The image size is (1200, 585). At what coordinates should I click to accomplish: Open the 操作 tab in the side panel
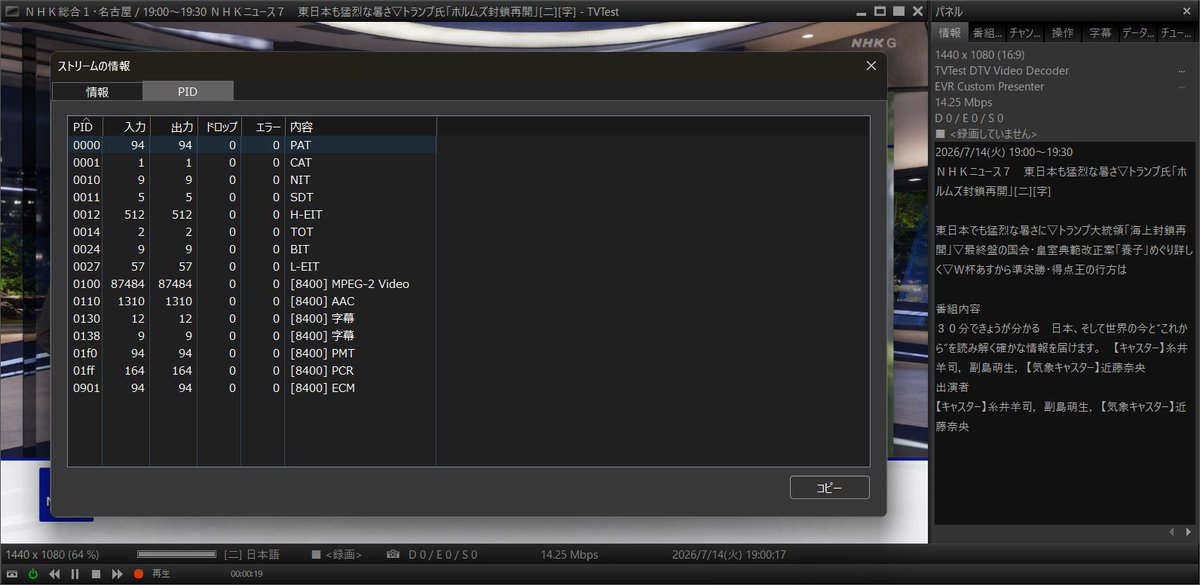pyautogui.click(x=1063, y=33)
